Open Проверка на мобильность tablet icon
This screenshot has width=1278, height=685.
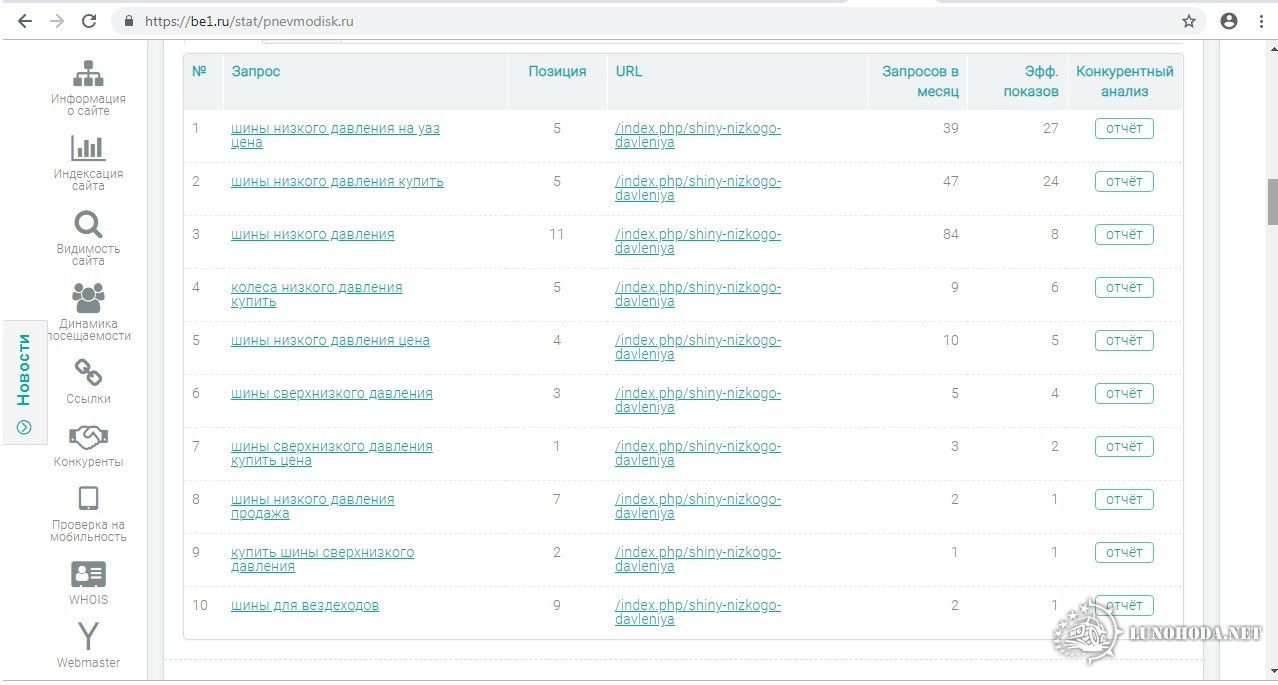click(x=88, y=498)
